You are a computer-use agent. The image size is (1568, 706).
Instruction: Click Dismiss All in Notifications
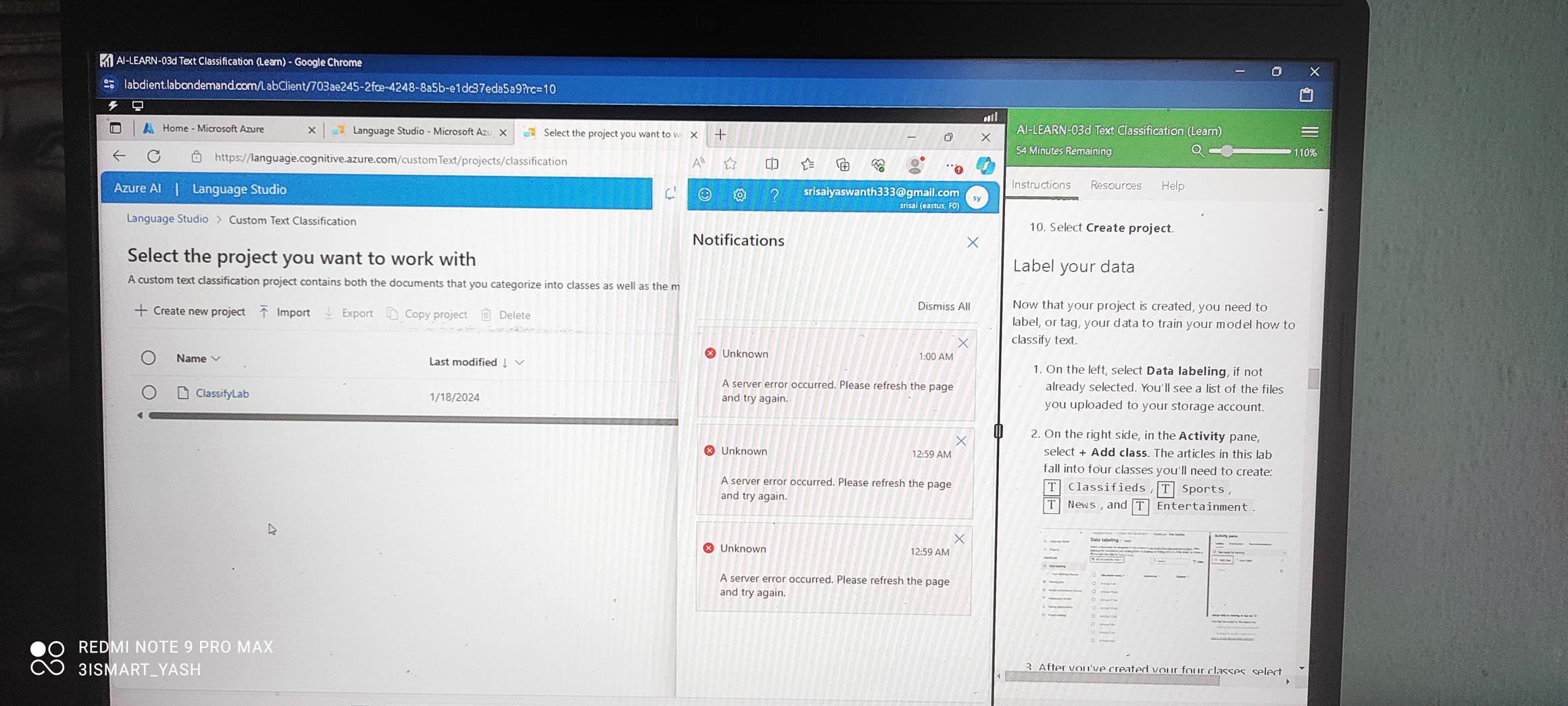click(x=944, y=306)
